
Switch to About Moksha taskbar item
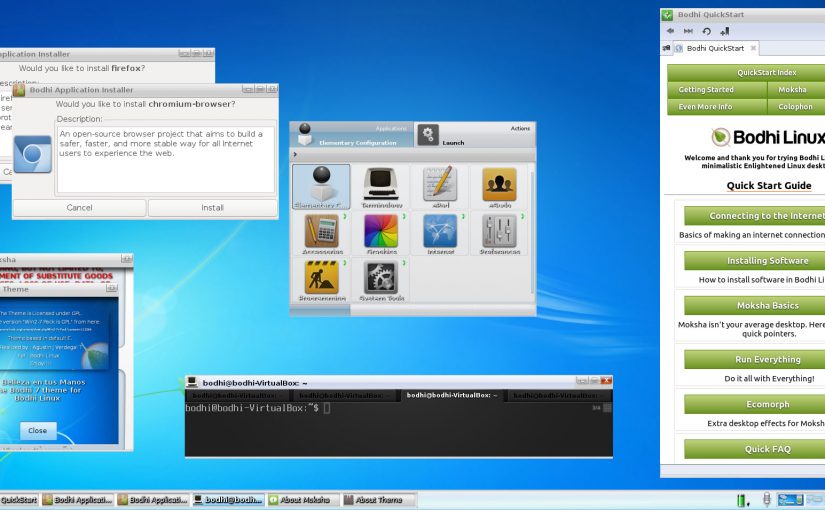tap(303, 499)
